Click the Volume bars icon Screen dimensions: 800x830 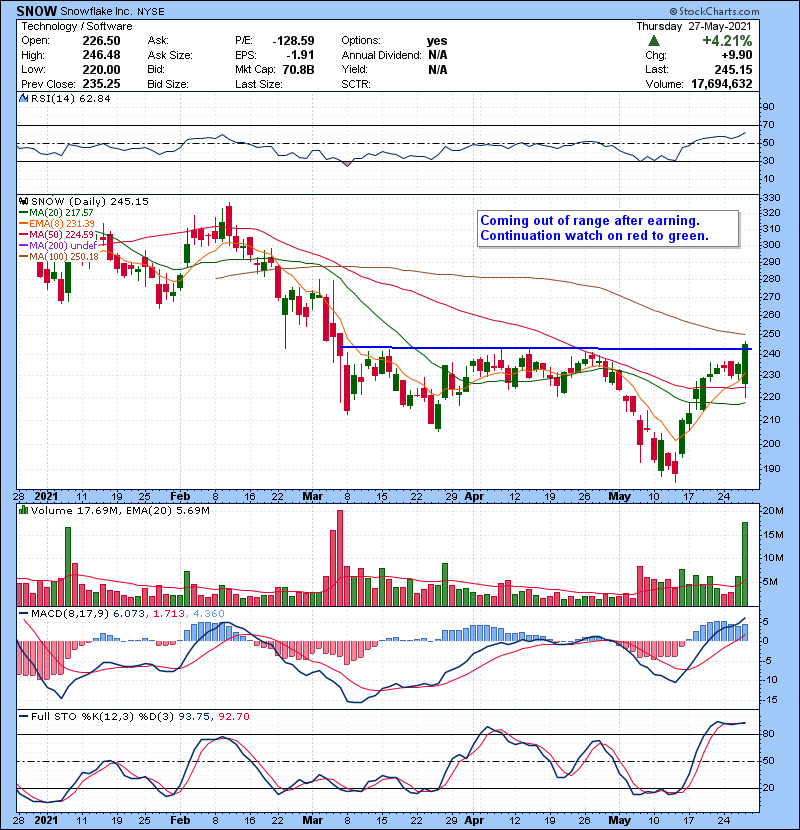click(x=23, y=510)
